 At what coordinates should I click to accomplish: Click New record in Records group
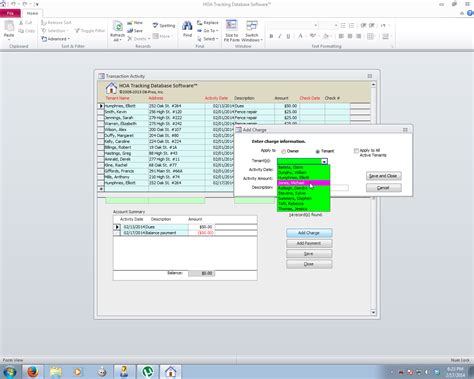tap(135, 23)
